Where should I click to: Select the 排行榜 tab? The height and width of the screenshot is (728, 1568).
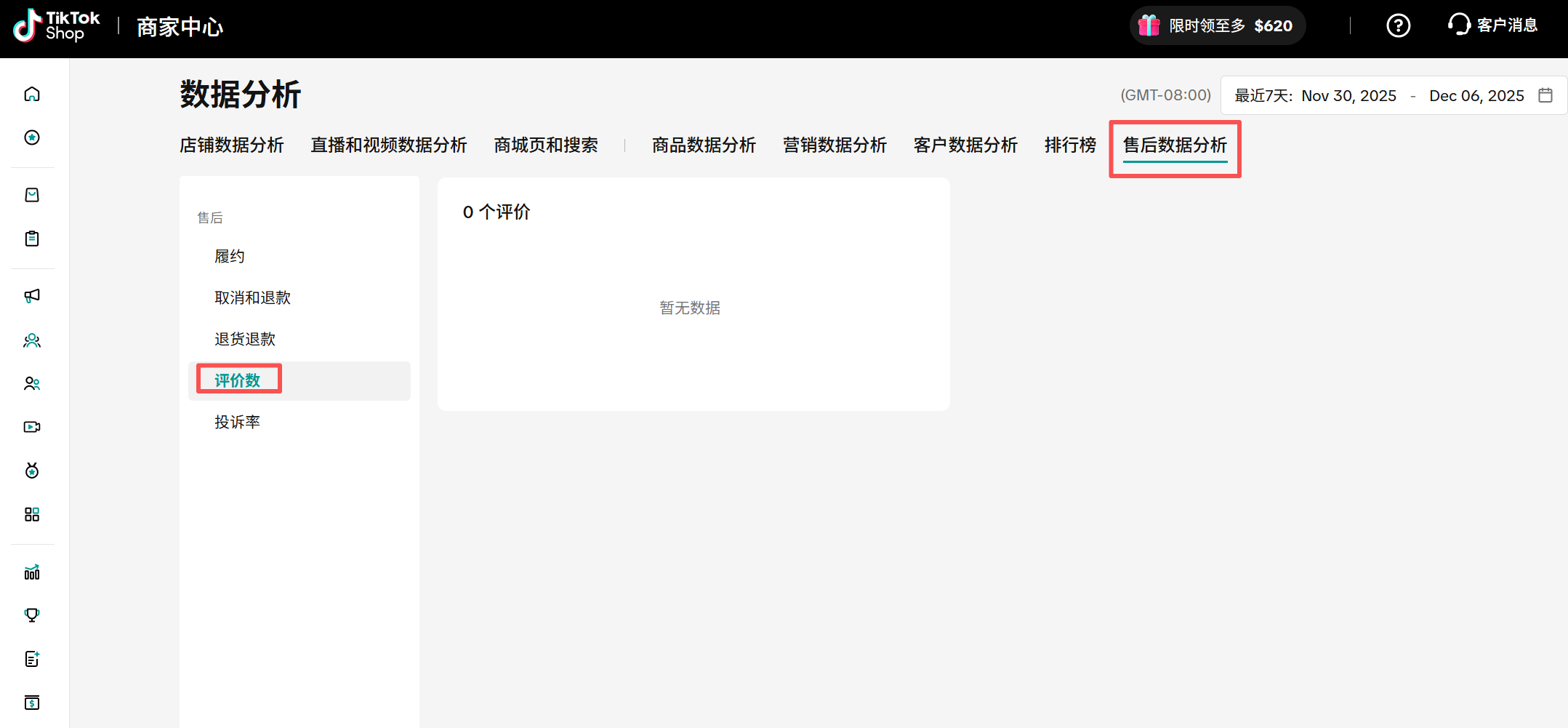point(1070,145)
